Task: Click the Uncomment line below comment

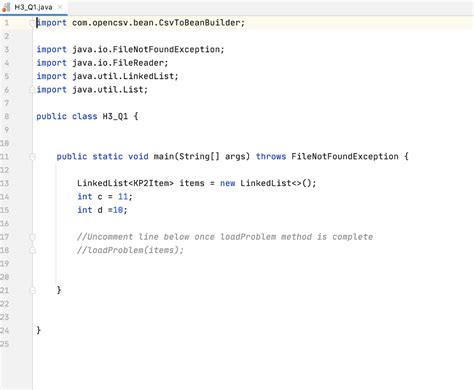Action: (225, 237)
